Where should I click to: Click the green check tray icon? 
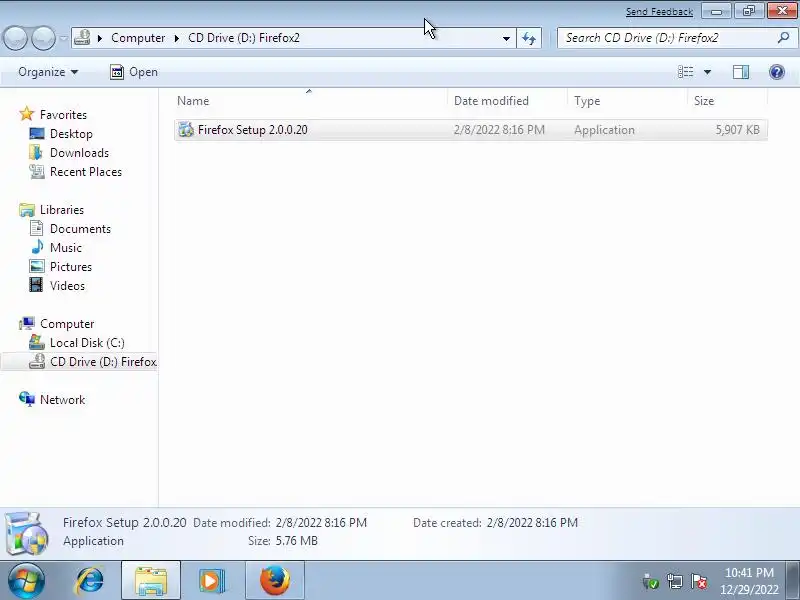pos(651,581)
